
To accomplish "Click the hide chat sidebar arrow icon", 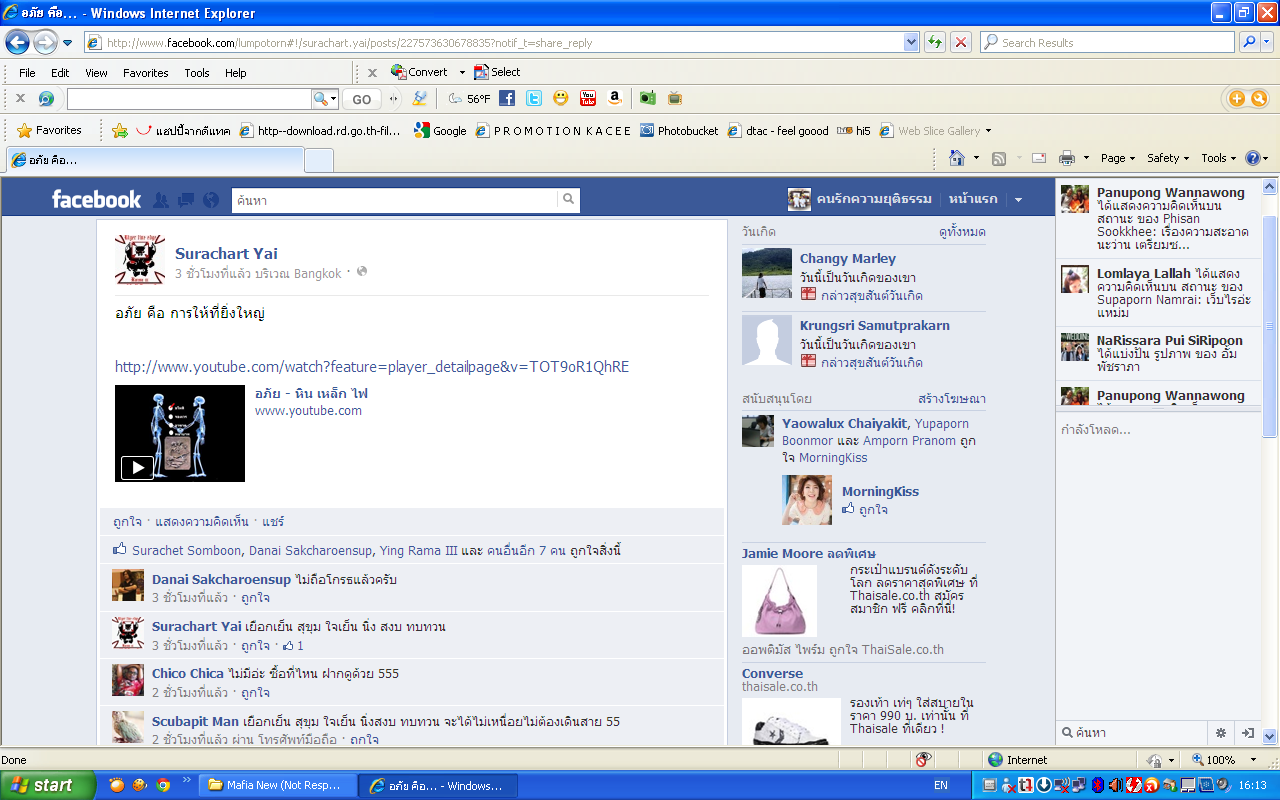I will (x=1247, y=733).
